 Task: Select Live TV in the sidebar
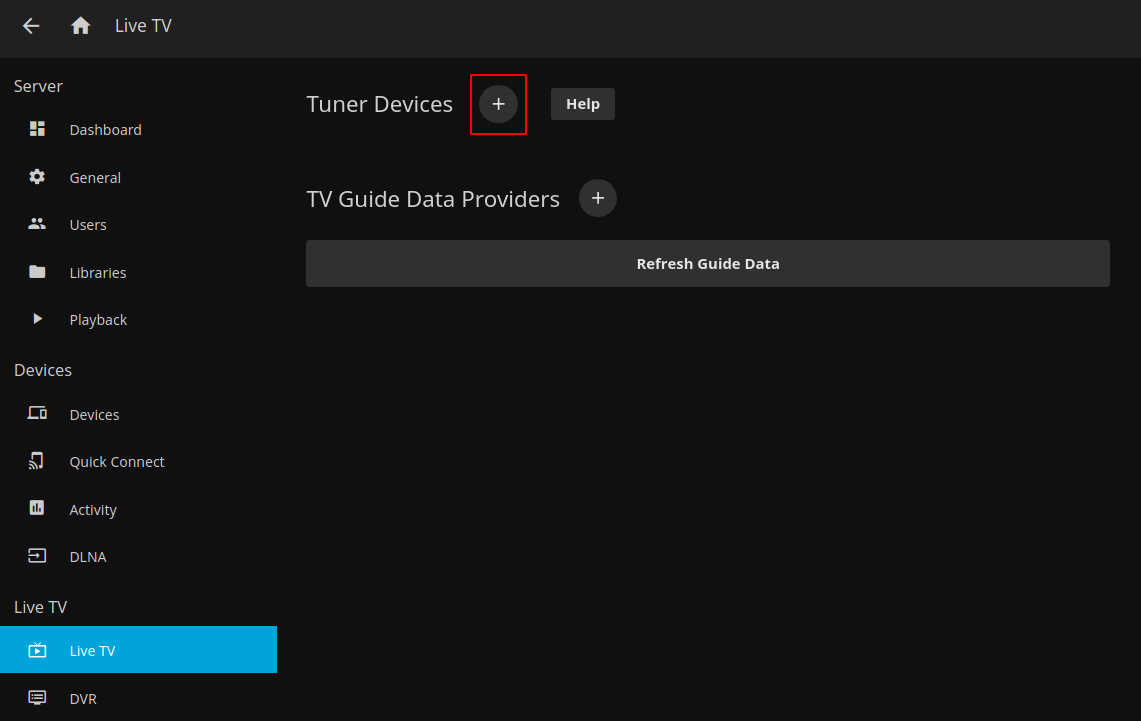(x=92, y=650)
